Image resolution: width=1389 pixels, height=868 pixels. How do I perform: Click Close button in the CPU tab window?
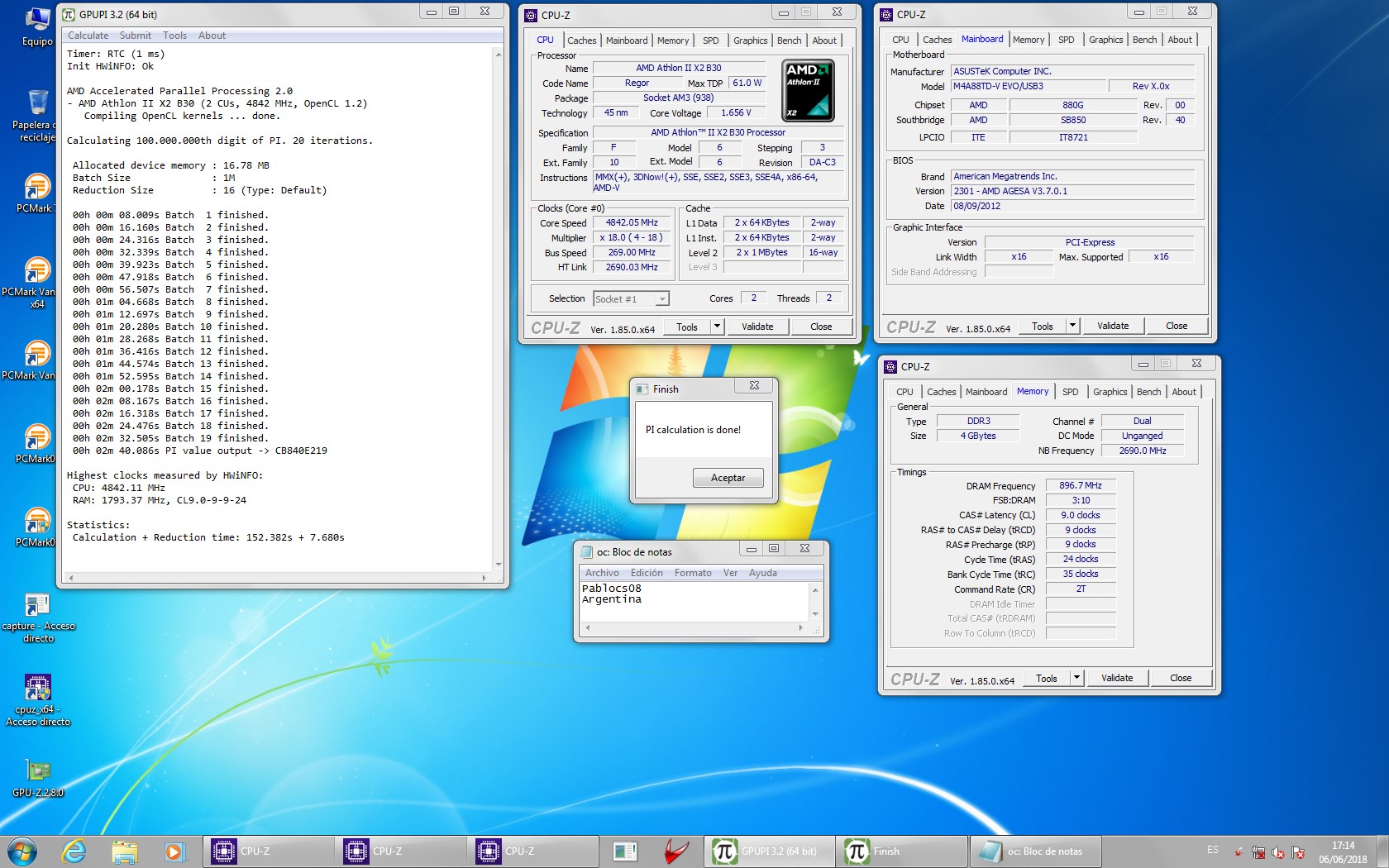(821, 327)
